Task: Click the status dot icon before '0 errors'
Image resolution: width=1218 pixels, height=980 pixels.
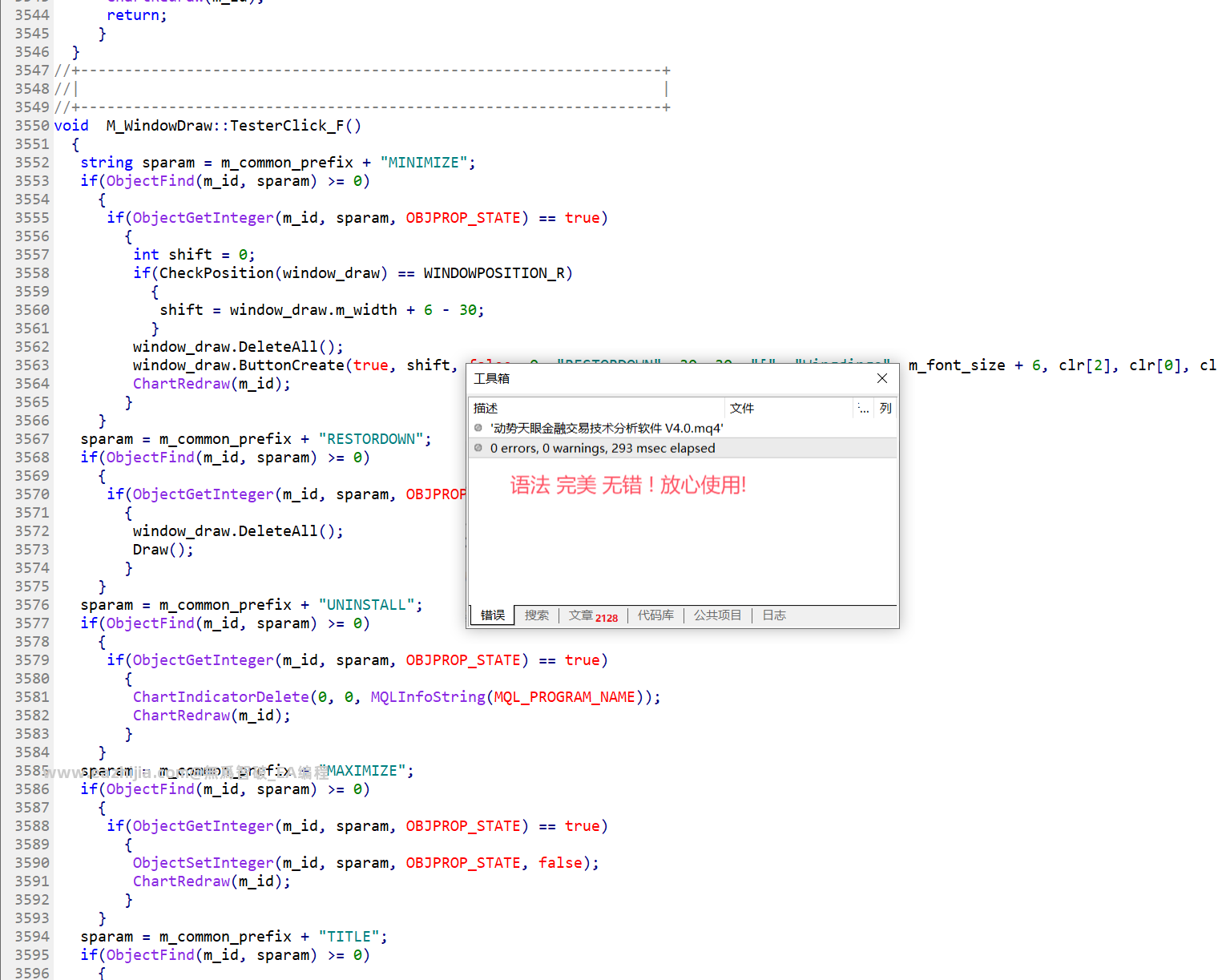Action: pyautogui.click(x=478, y=448)
